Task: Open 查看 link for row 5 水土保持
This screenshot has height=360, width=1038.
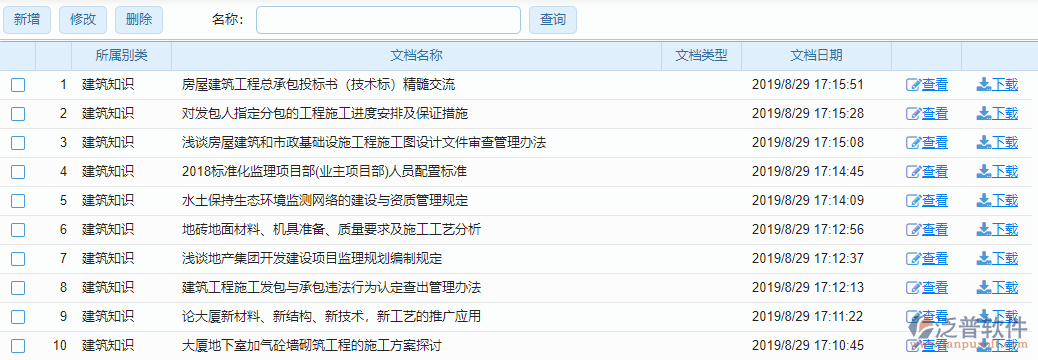Action: click(935, 201)
